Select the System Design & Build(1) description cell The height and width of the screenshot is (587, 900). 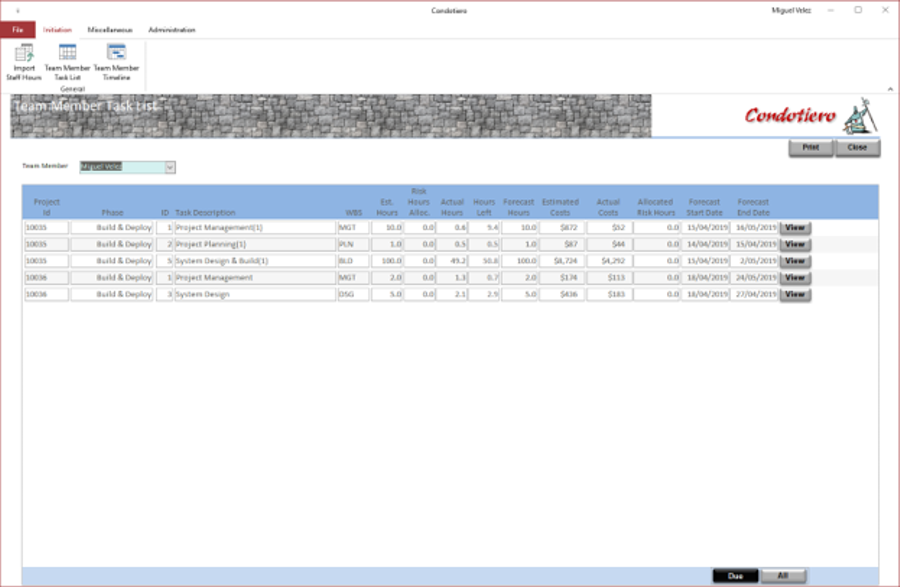tap(255, 261)
